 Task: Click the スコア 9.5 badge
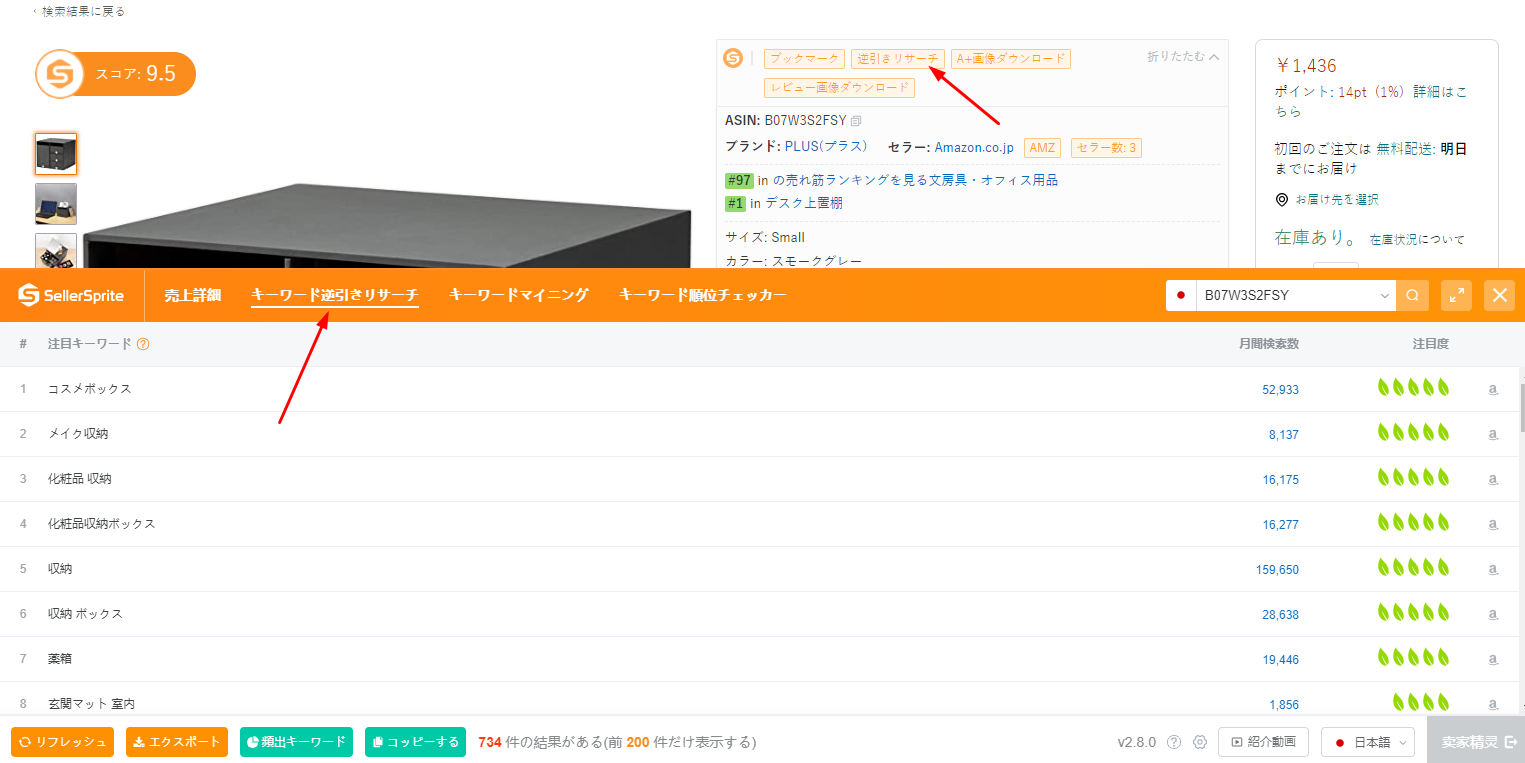click(115, 74)
